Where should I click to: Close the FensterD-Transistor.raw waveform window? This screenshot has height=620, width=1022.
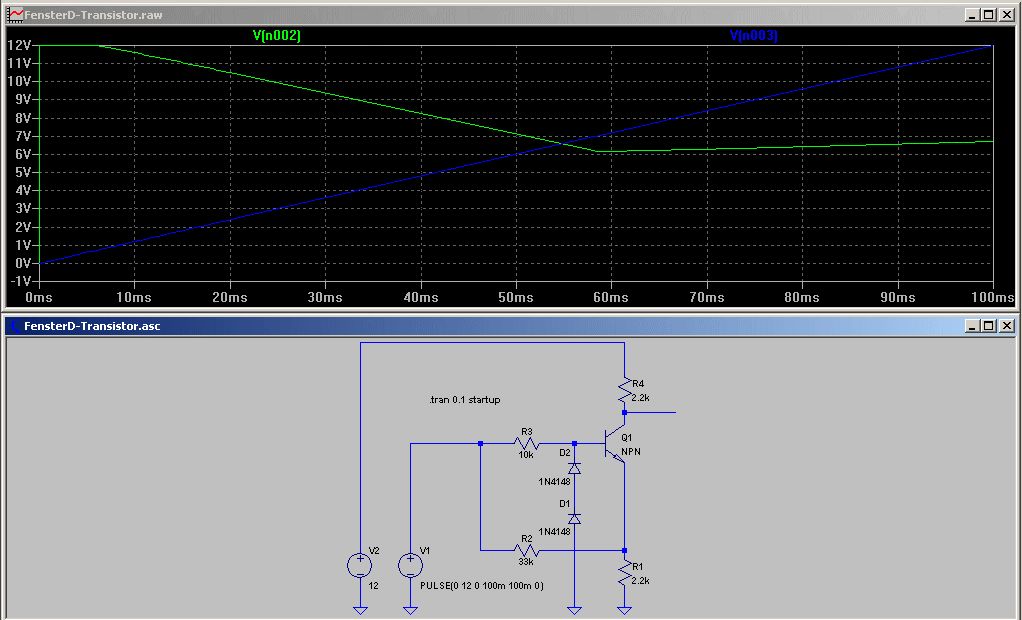click(x=1006, y=14)
